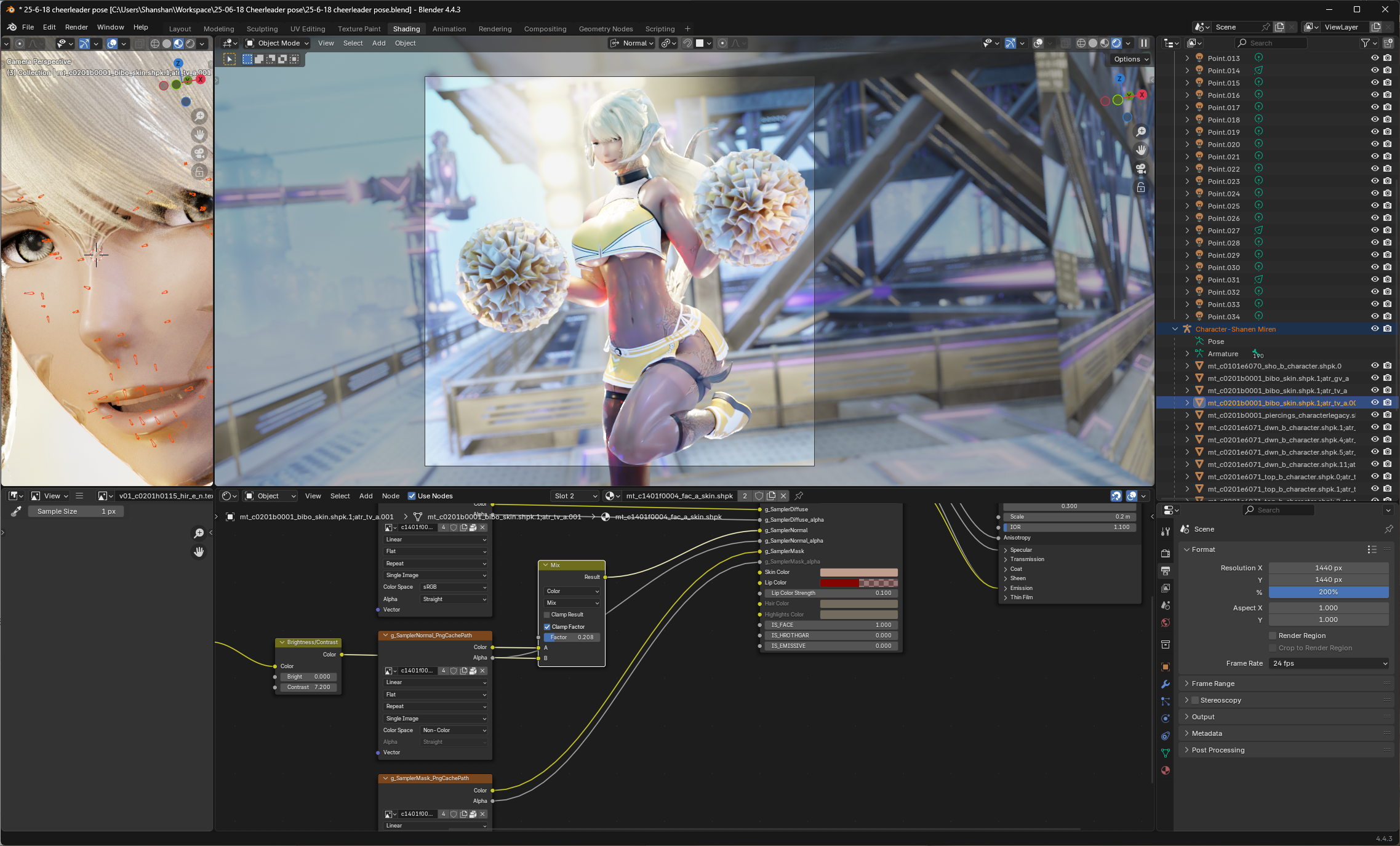Hide mt_c0201b0001_piercings_characterlegacy object eye icon

(x=1374, y=415)
